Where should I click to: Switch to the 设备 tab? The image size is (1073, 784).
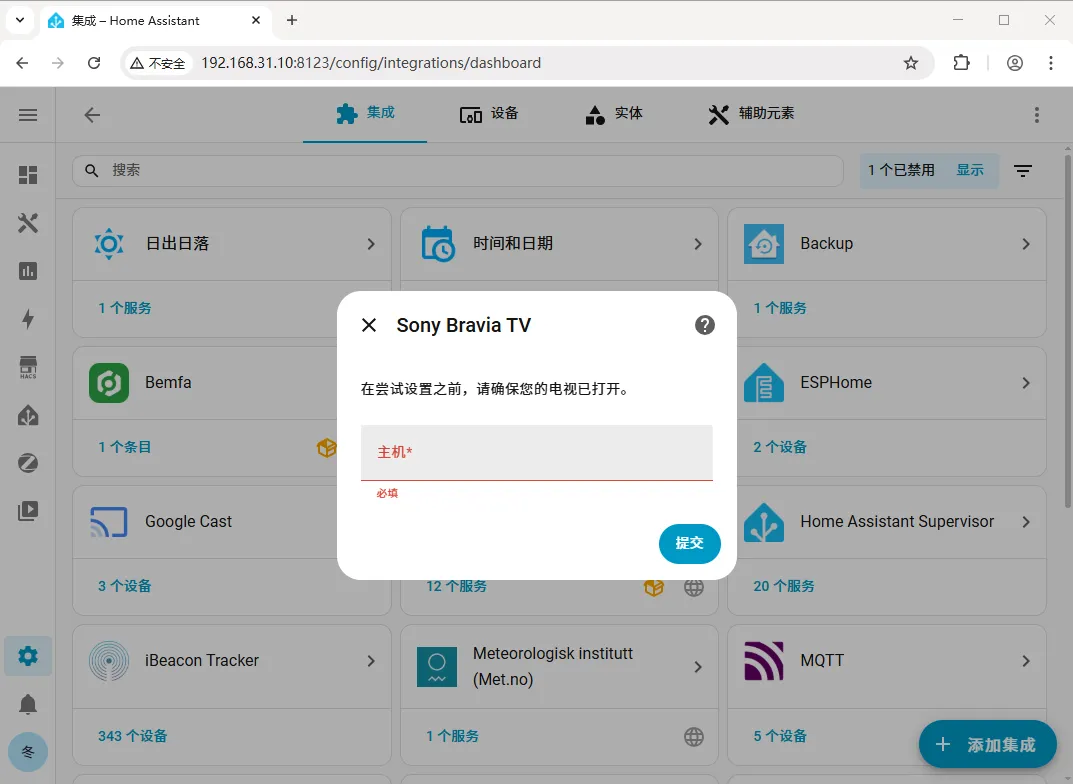(x=489, y=114)
